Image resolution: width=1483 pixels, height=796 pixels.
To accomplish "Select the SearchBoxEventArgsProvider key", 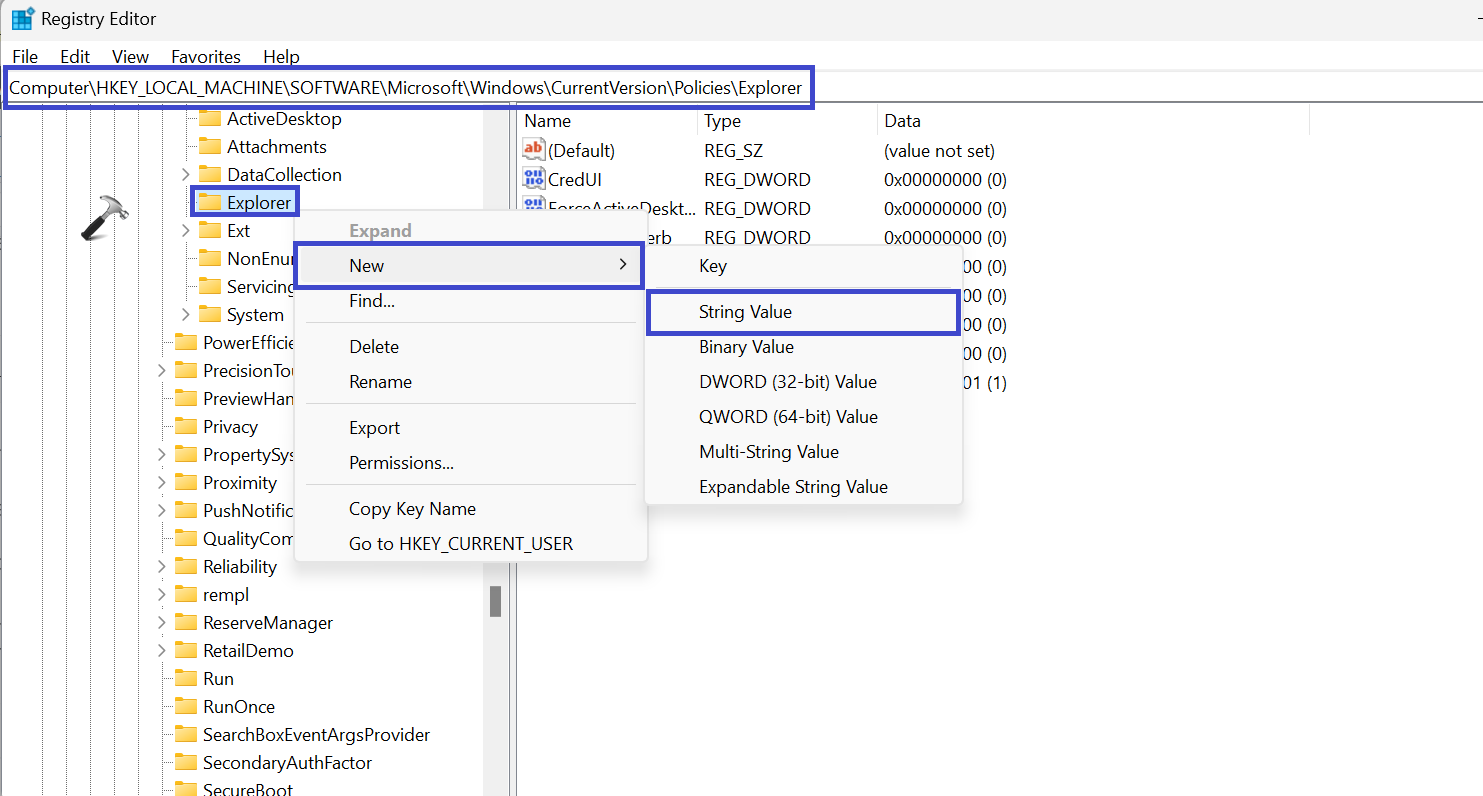I will pyautogui.click(x=316, y=735).
